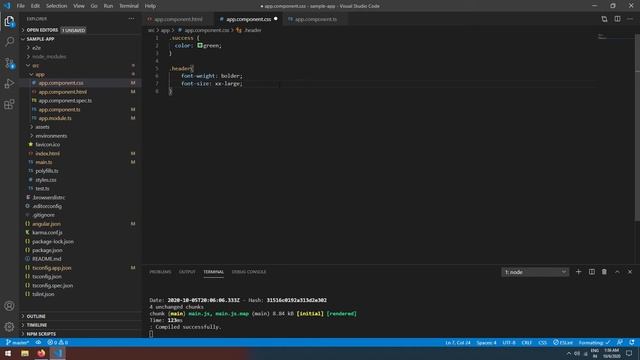Click the eye icon in status bar
Screen dimensions: 640x360
tap(38, 342)
